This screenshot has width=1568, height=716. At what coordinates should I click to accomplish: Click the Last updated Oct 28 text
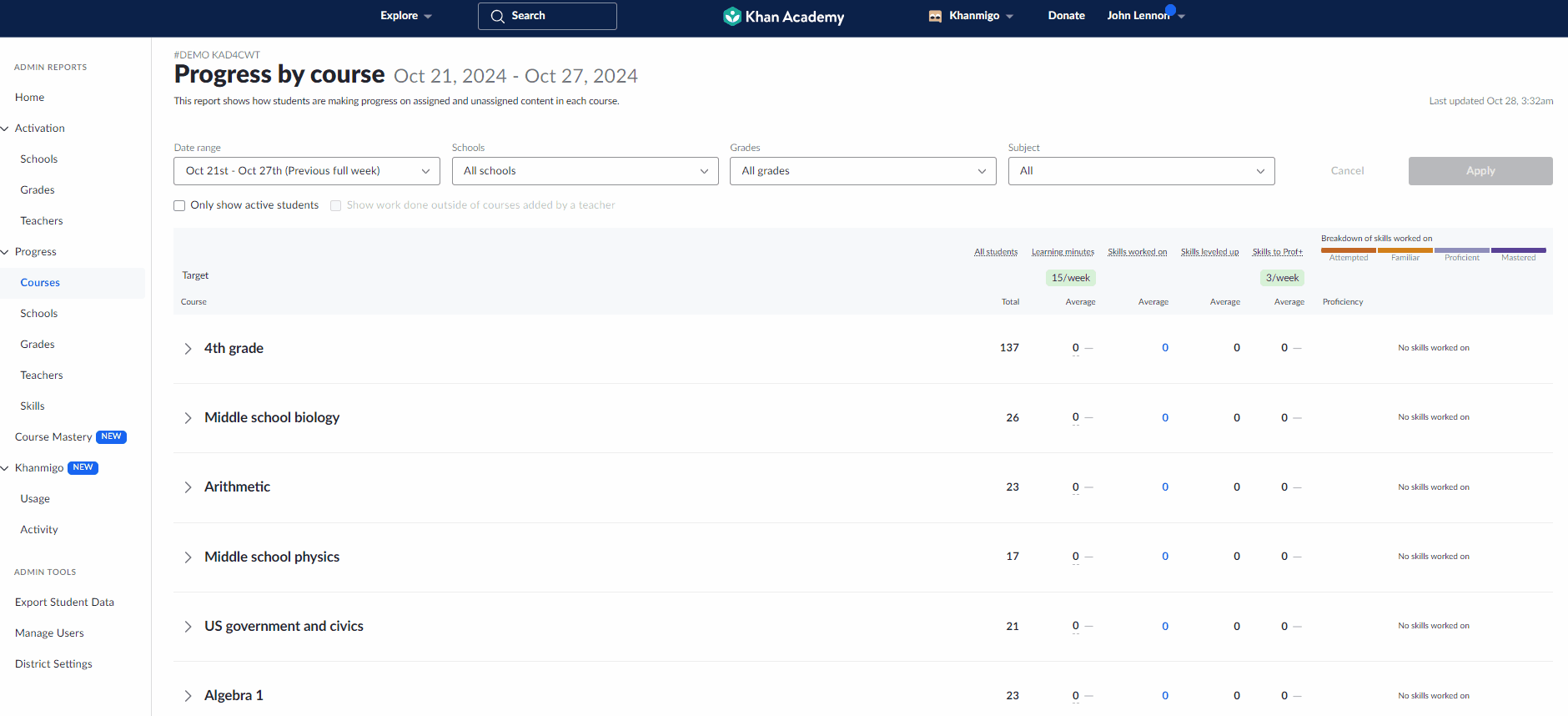[x=1490, y=101]
